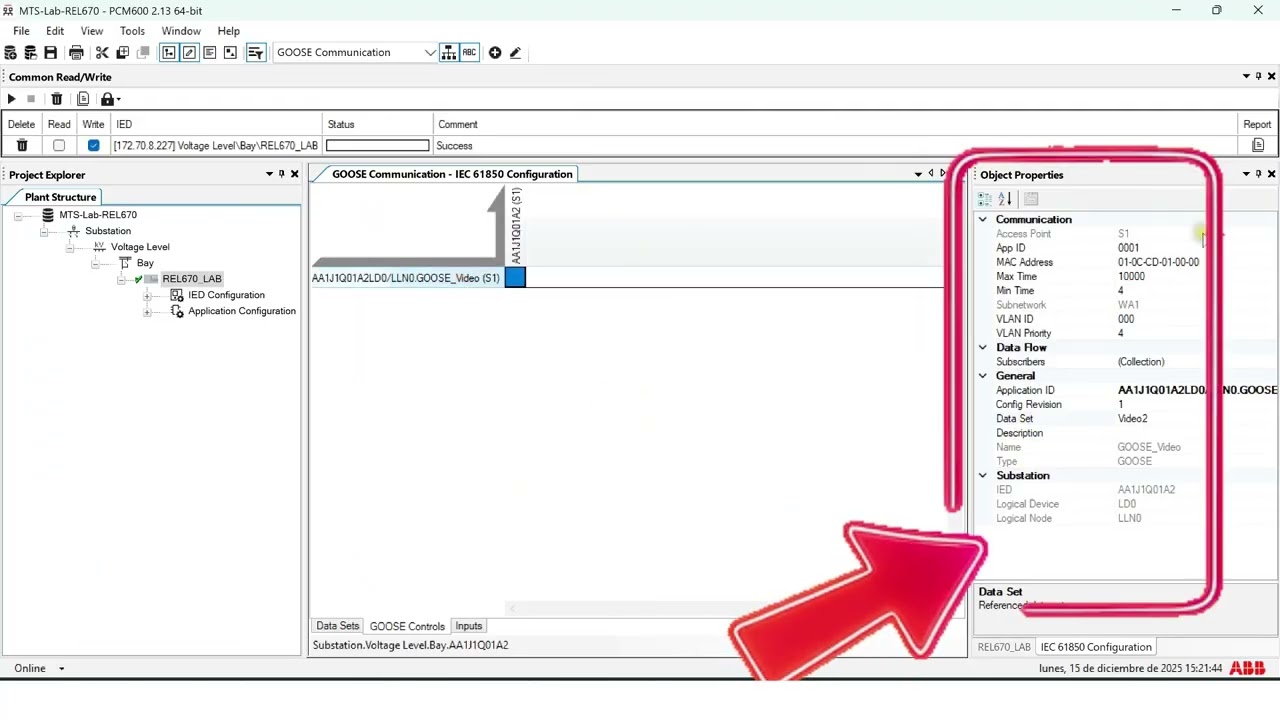The height and width of the screenshot is (720, 1280).
Task: Start Common Read/Write with play icon
Action: click(11, 99)
